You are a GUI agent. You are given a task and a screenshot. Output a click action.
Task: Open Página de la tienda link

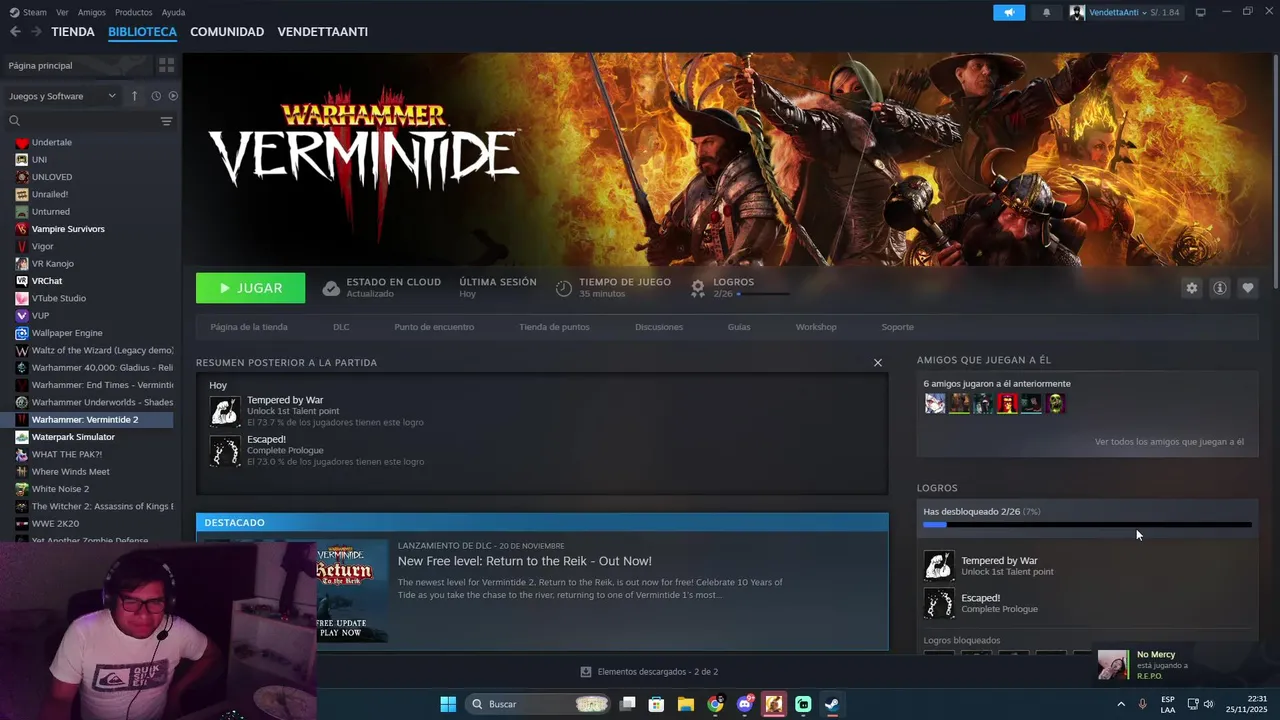pyautogui.click(x=249, y=327)
